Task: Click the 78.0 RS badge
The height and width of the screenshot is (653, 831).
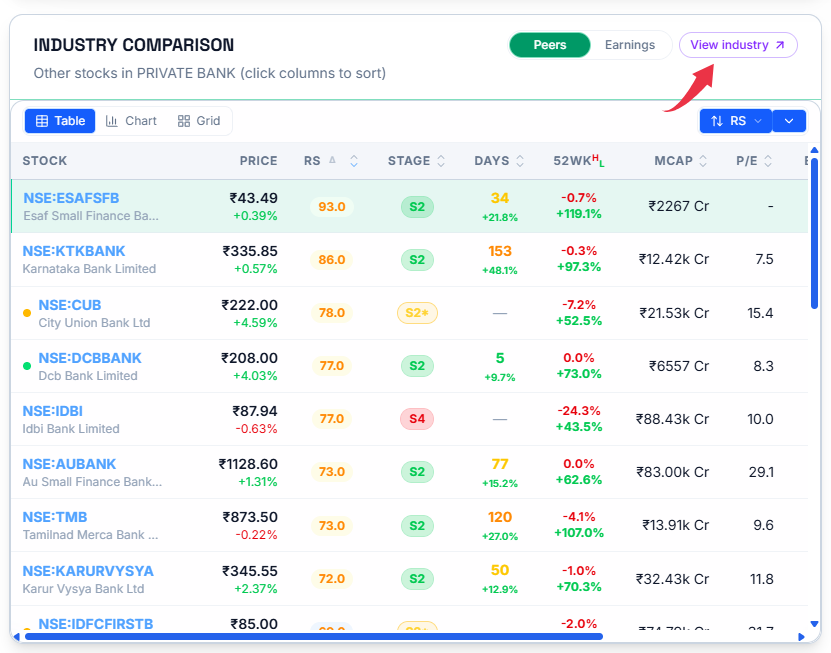Action: tap(332, 313)
